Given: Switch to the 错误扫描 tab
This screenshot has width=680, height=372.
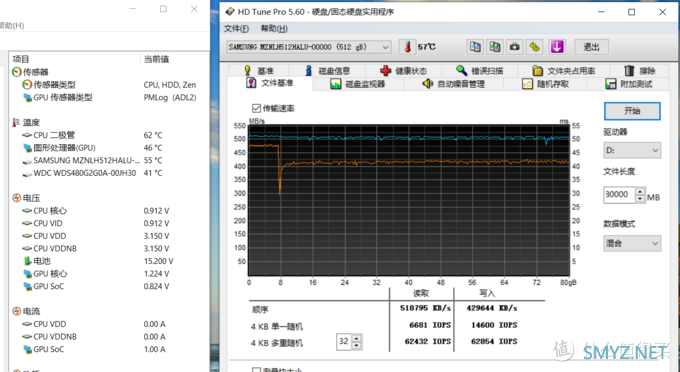Looking at the screenshot, I should coord(480,71).
